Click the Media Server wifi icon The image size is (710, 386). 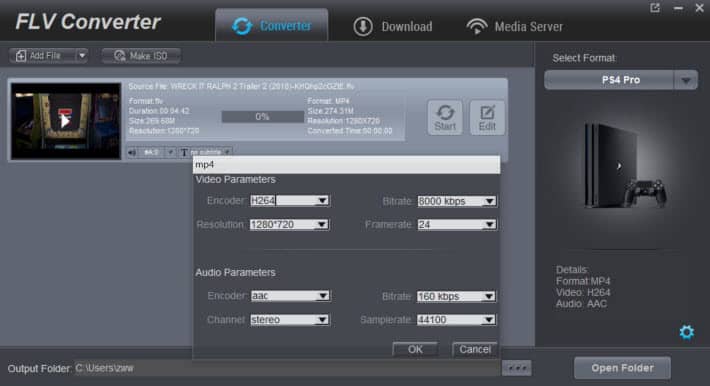pyautogui.click(x=477, y=27)
